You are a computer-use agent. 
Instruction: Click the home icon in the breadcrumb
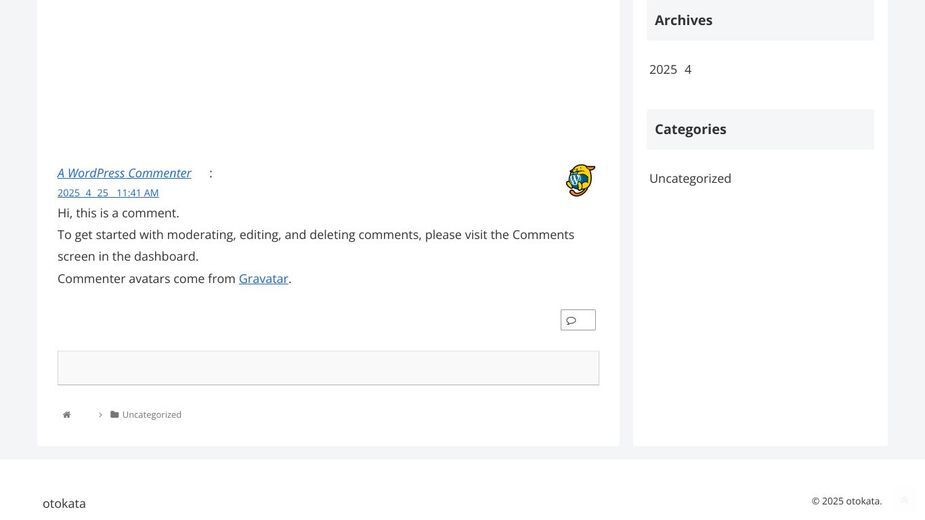(67, 415)
